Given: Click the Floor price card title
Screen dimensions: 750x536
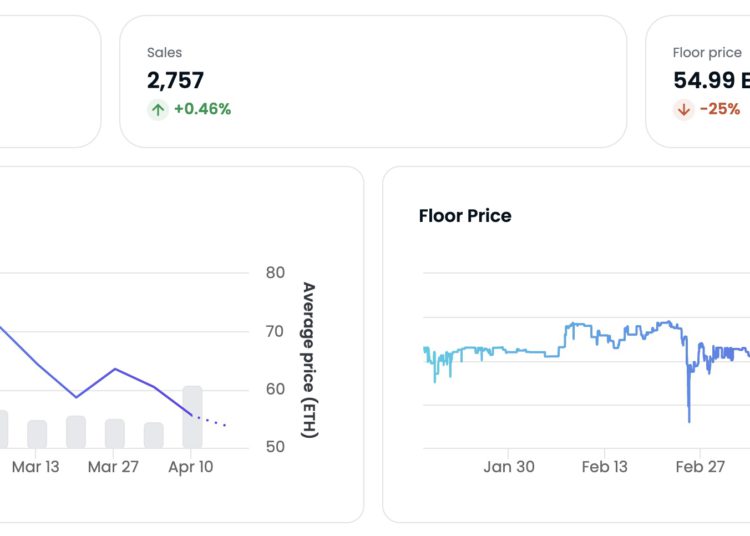Looking at the screenshot, I should coord(707,53).
